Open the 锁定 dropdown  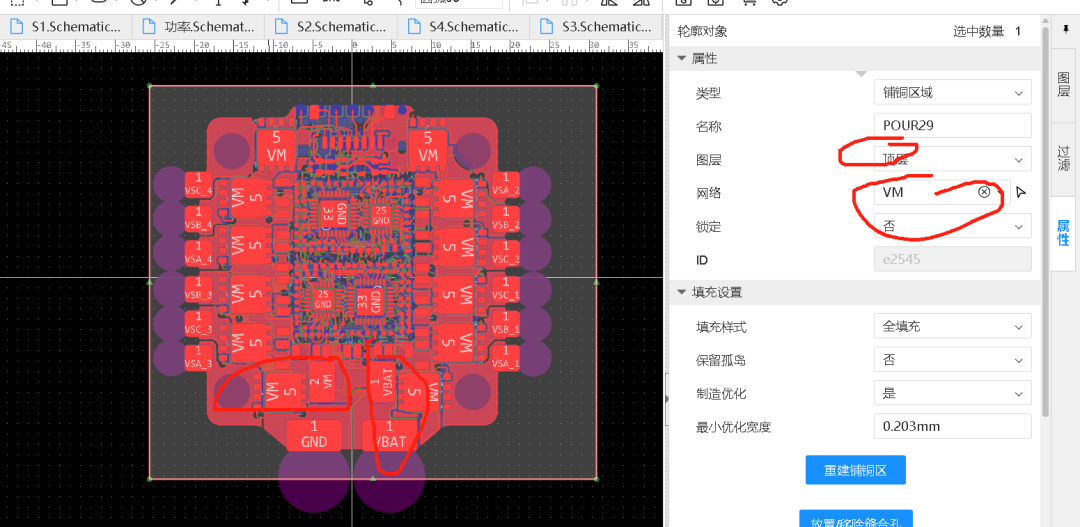click(951, 227)
